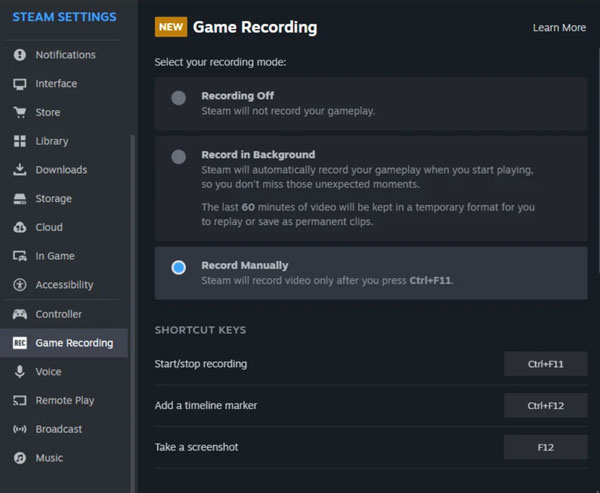
Task: Click the NEW badge beside Game Recording
Action: click(x=171, y=27)
